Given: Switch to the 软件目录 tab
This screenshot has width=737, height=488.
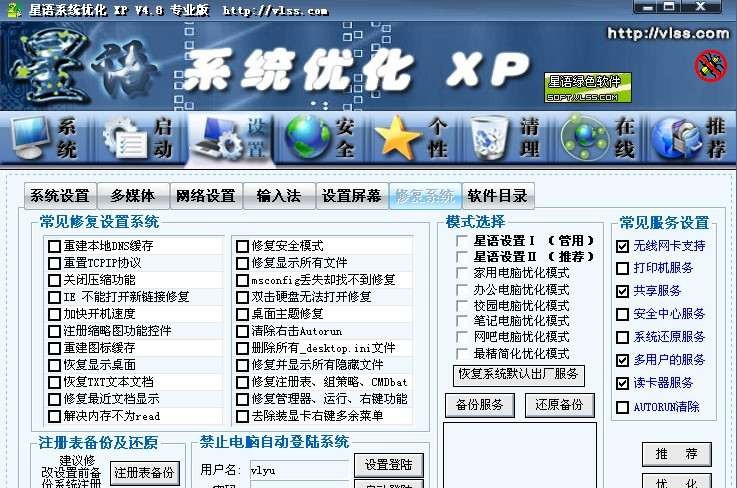Looking at the screenshot, I should click(498, 196).
